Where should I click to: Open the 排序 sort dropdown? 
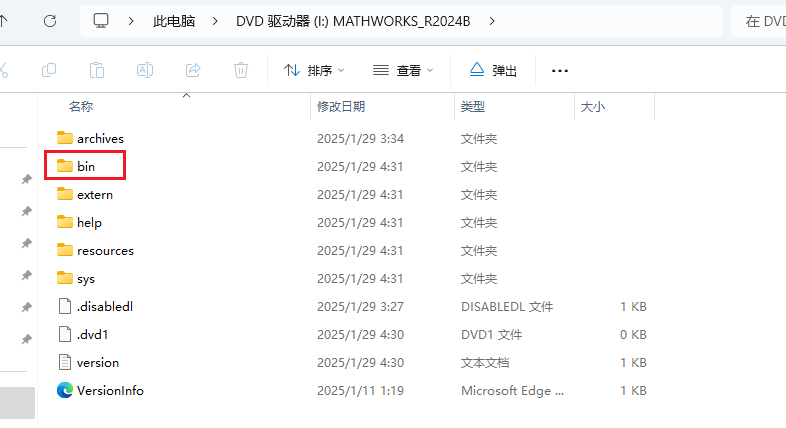[314, 70]
